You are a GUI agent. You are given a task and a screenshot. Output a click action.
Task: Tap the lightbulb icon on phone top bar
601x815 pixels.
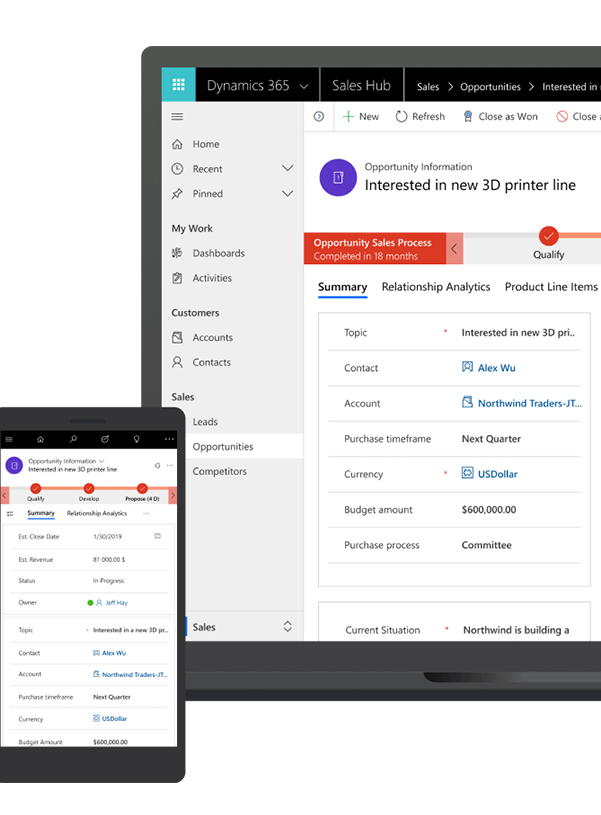click(137, 439)
